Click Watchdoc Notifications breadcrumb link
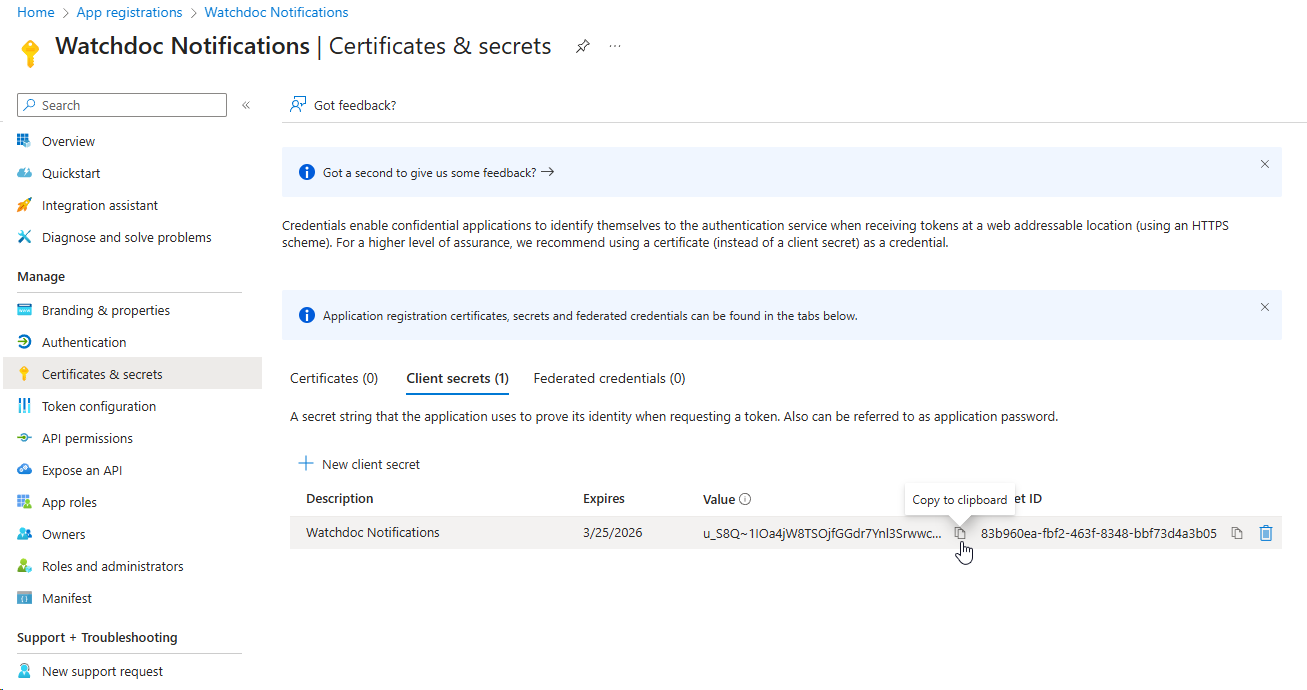 [277, 12]
